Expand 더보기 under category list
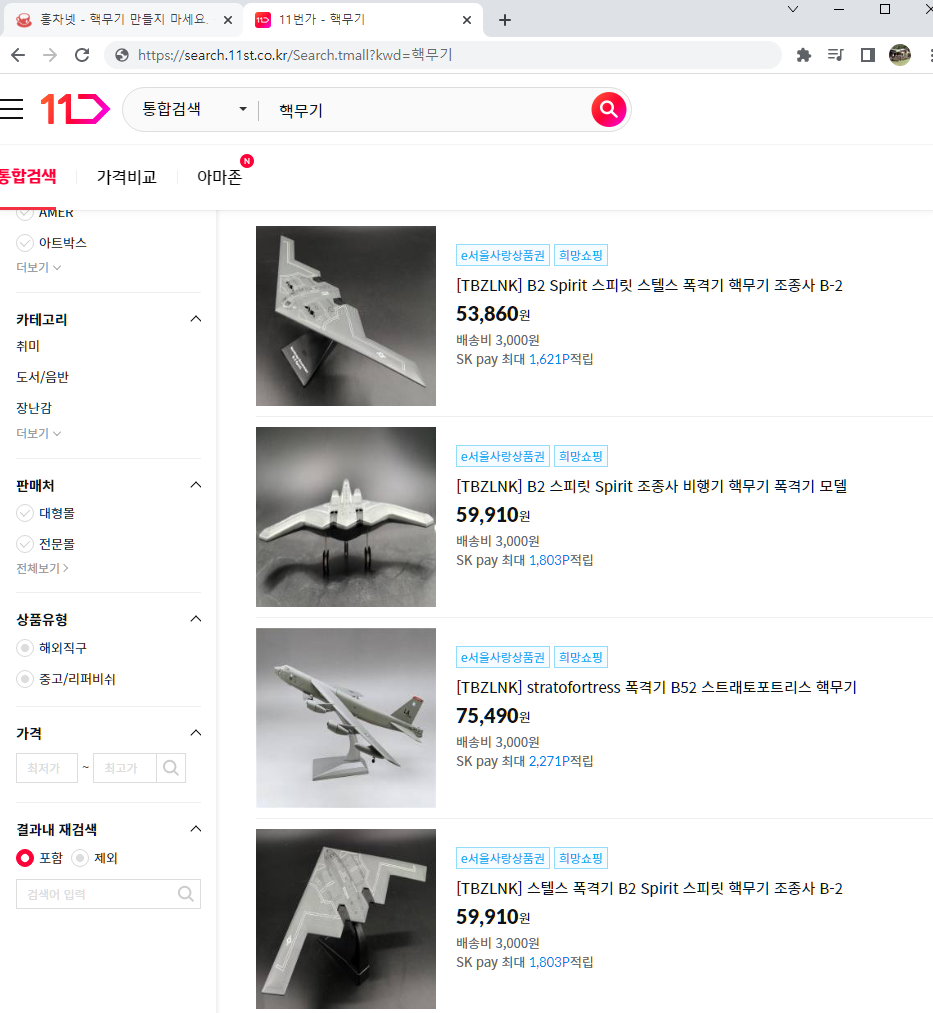This screenshot has height=1013, width=933. pyautogui.click(x=39, y=433)
